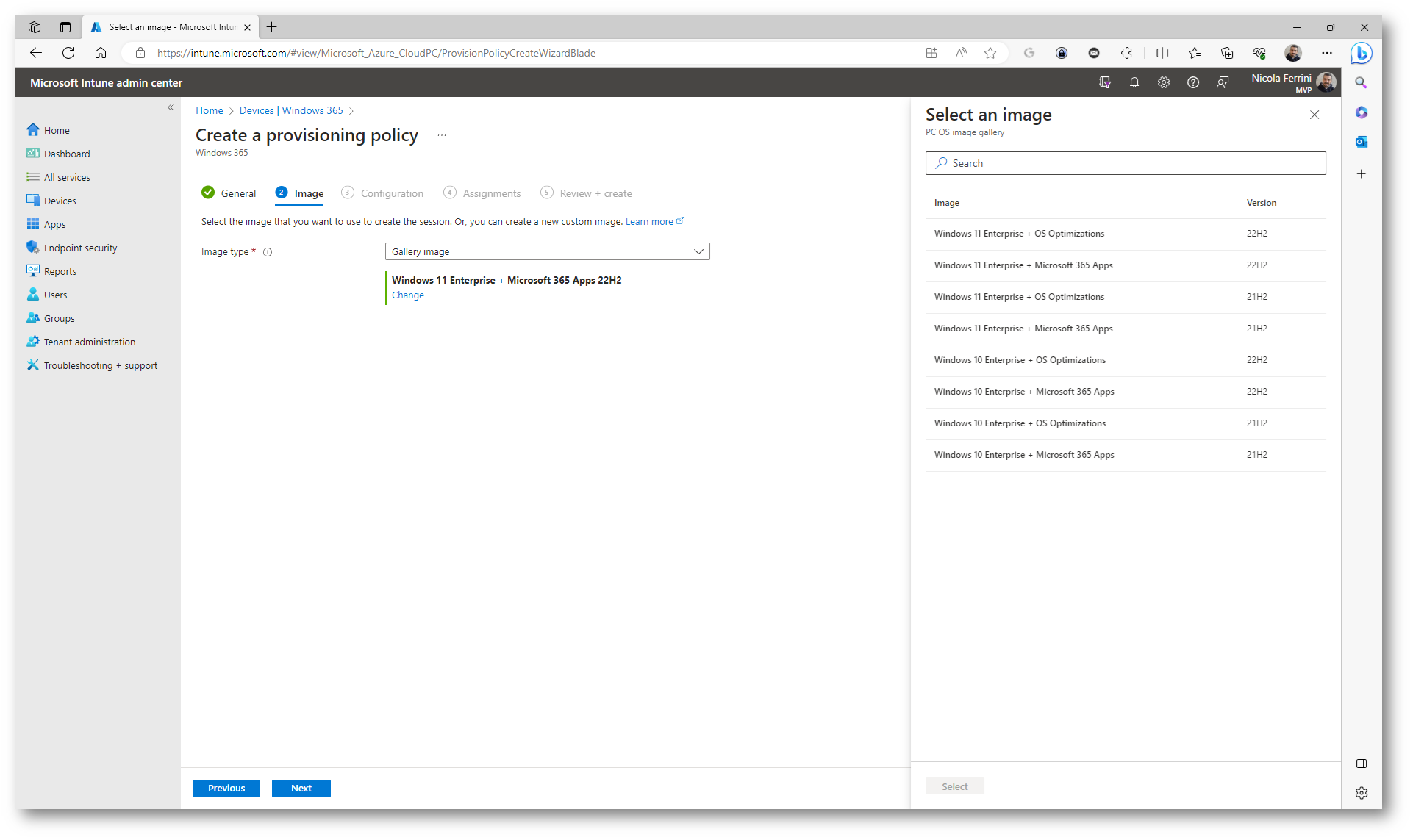
Task: Open Intune settings gear in header
Action: [x=1164, y=82]
